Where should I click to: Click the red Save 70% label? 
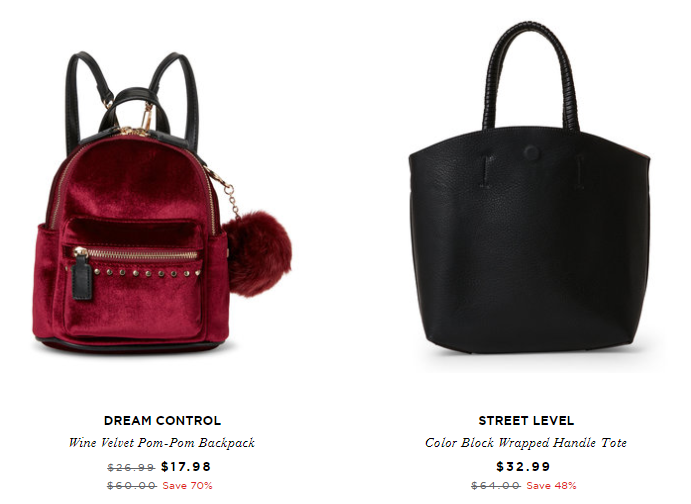187,485
